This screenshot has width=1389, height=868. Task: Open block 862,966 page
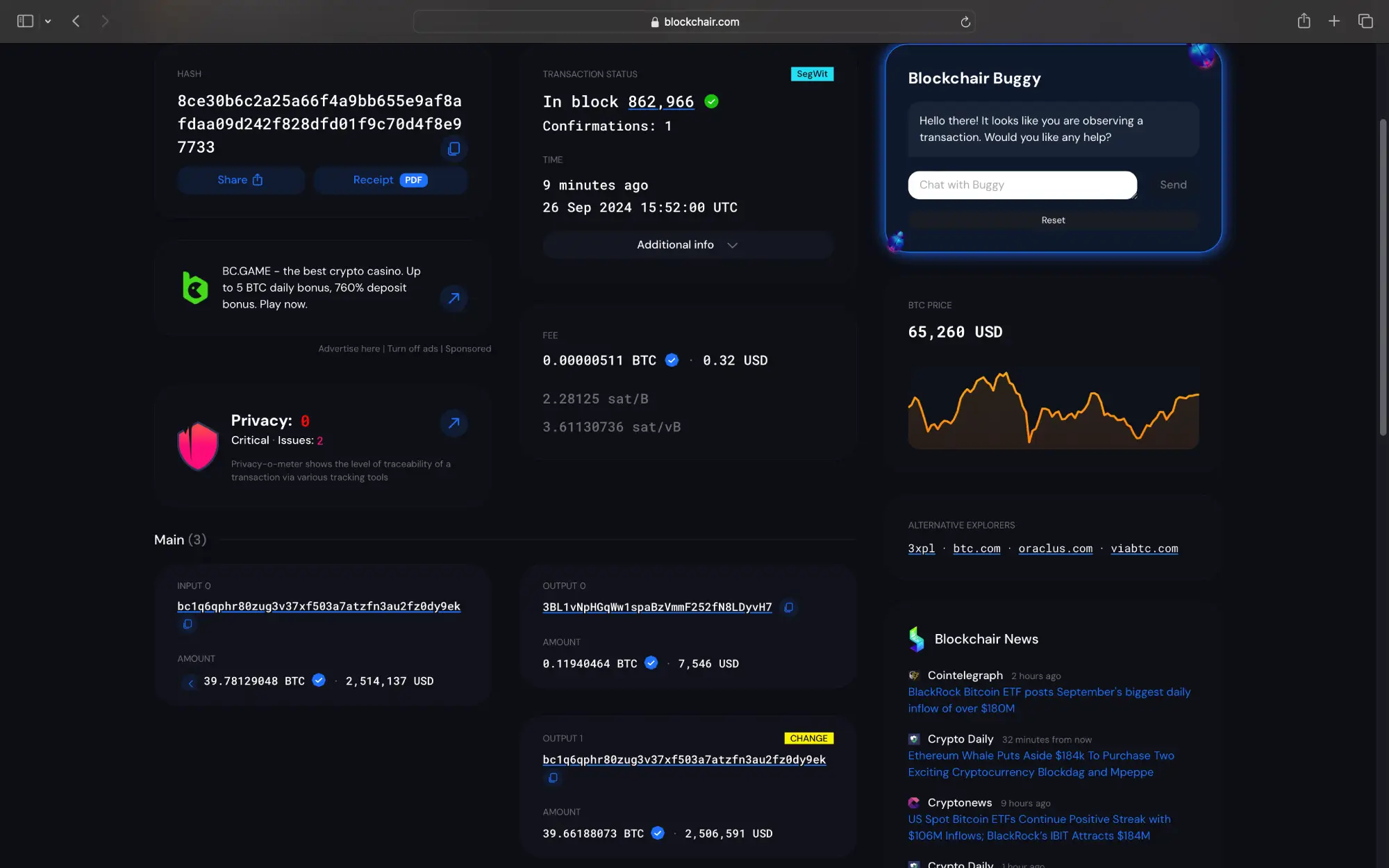(660, 101)
